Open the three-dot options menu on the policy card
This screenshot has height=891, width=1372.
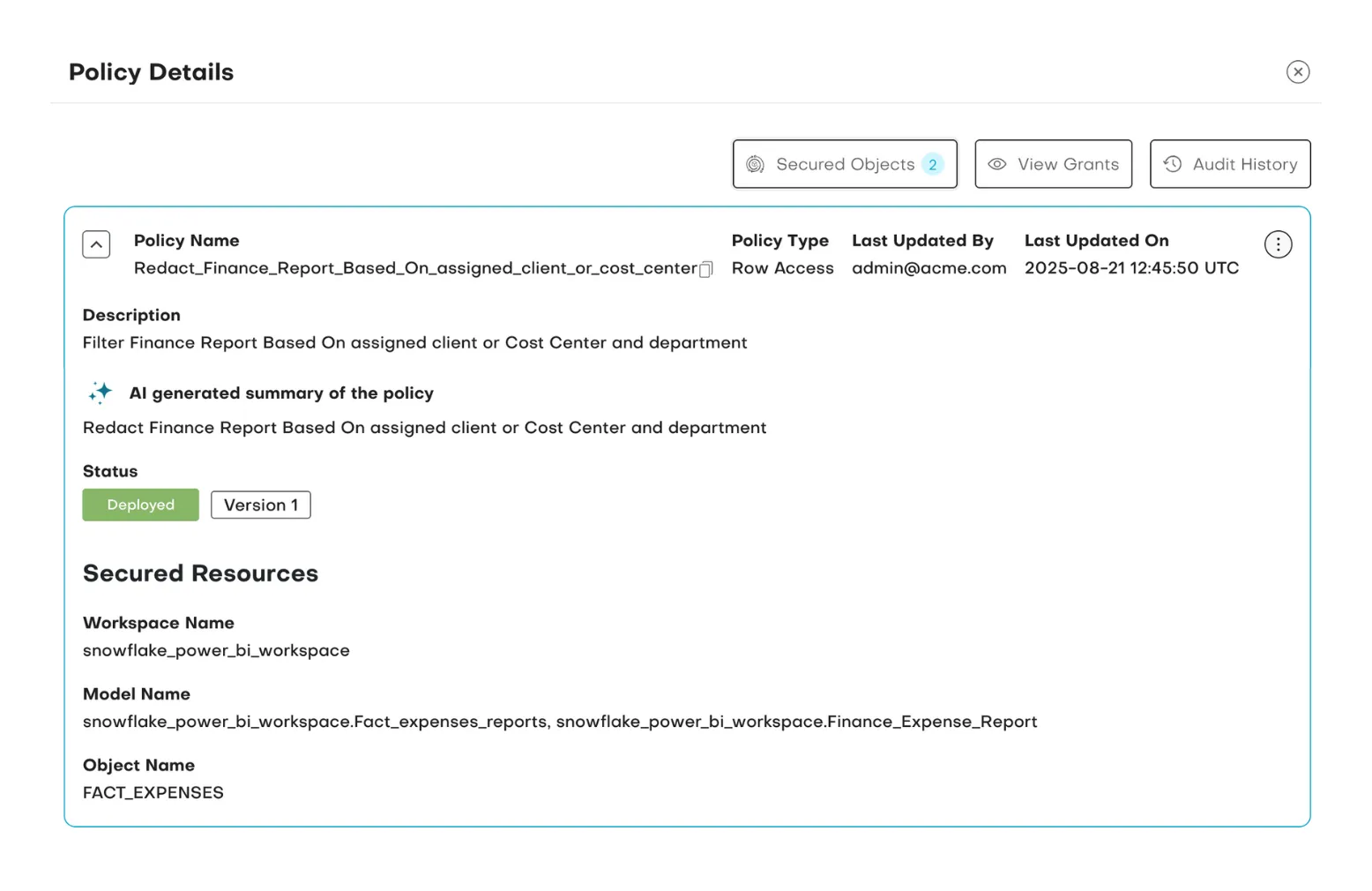click(1278, 244)
